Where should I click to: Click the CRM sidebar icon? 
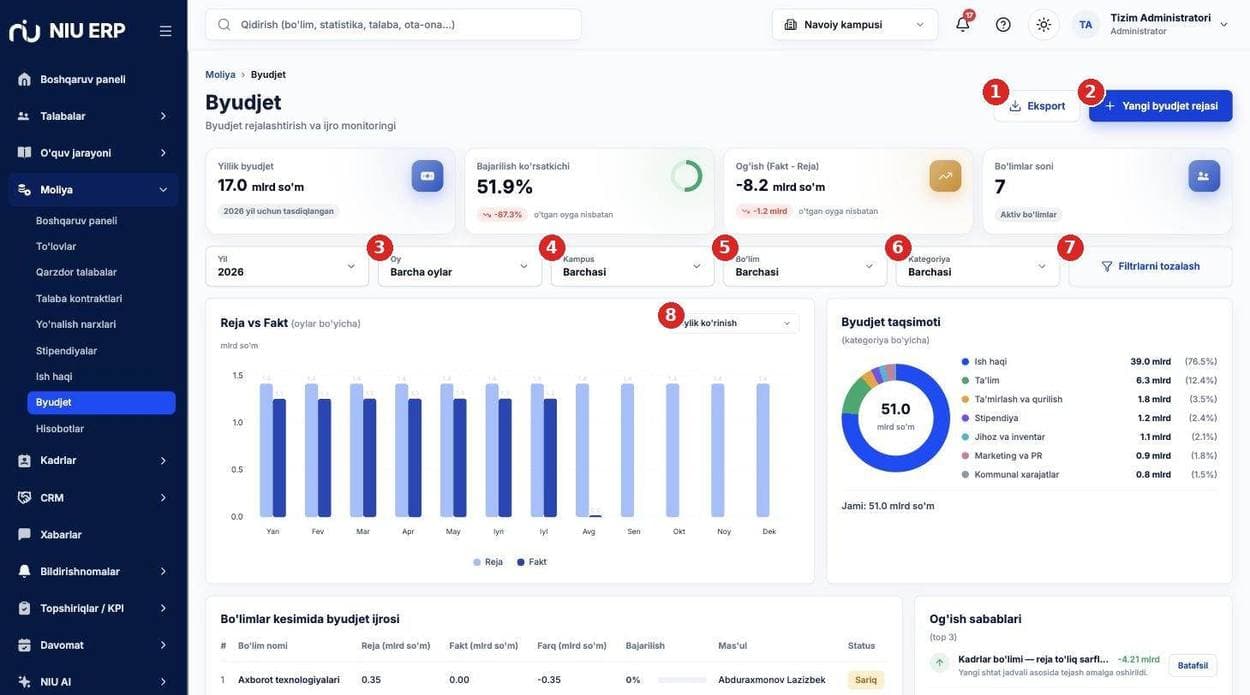[25, 497]
